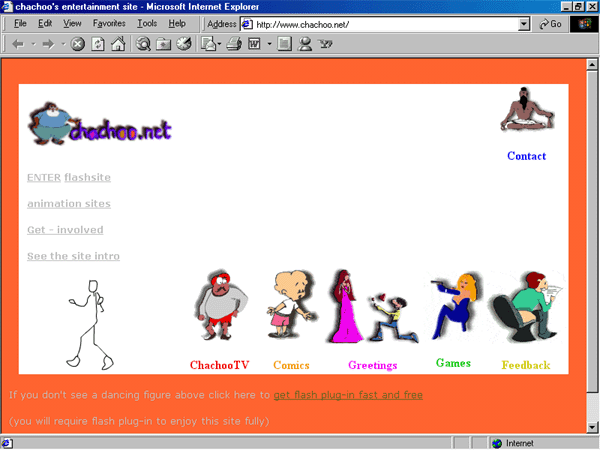Open the Favorites folder toolbar icon
600x450 pixels.
coord(163,44)
